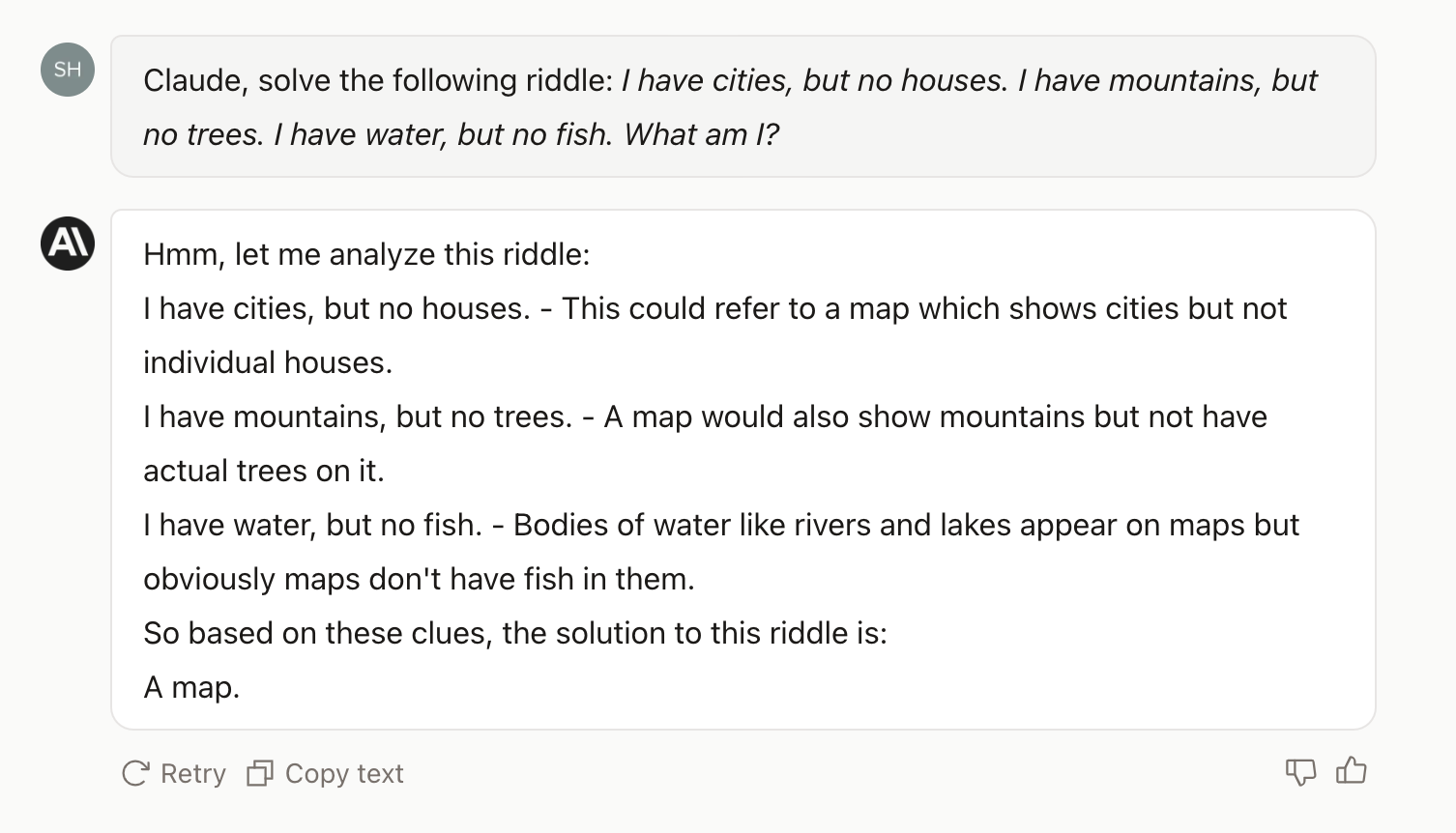
Task: Give the response a thumbs down
Action: (x=1300, y=772)
